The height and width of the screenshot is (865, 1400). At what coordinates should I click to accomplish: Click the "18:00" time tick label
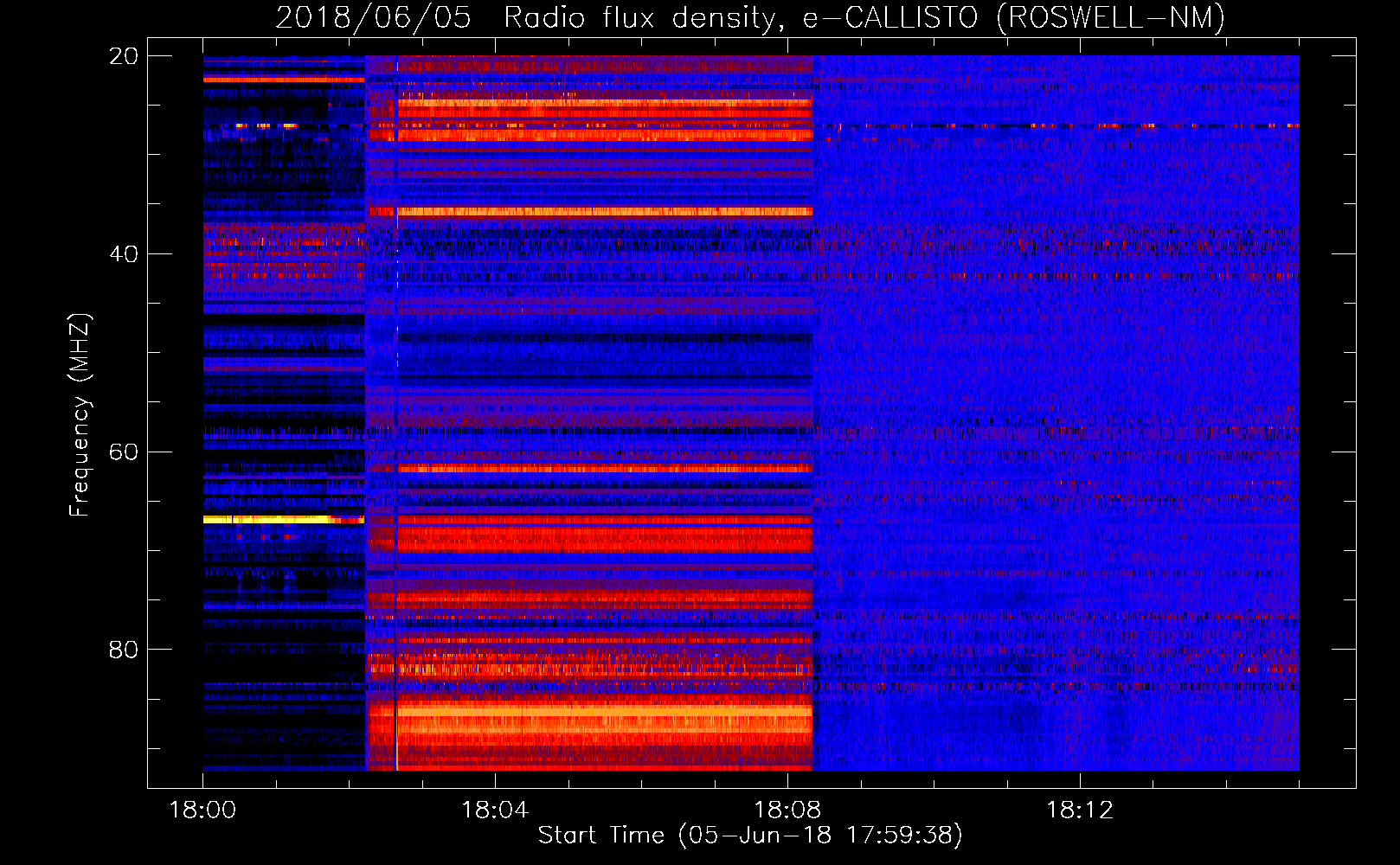(x=203, y=811)
